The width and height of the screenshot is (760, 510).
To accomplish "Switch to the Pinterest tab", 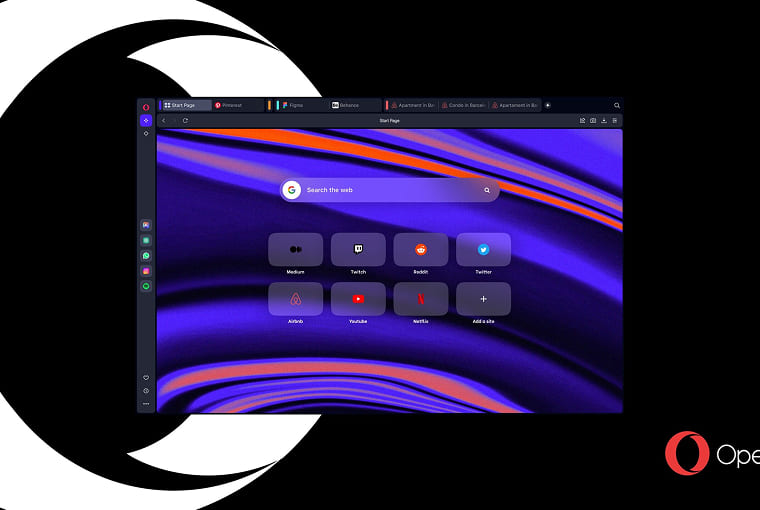I will click(x=237, y=105).
